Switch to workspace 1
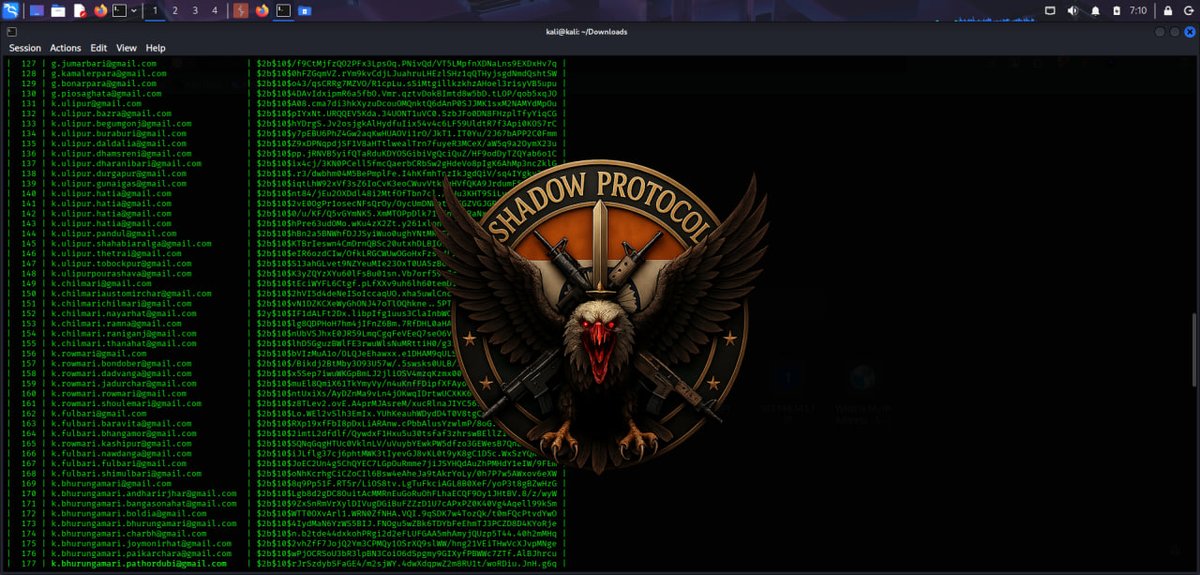Image resolution: width=1200 pixels, height=575 pixels. coord(155,11)
